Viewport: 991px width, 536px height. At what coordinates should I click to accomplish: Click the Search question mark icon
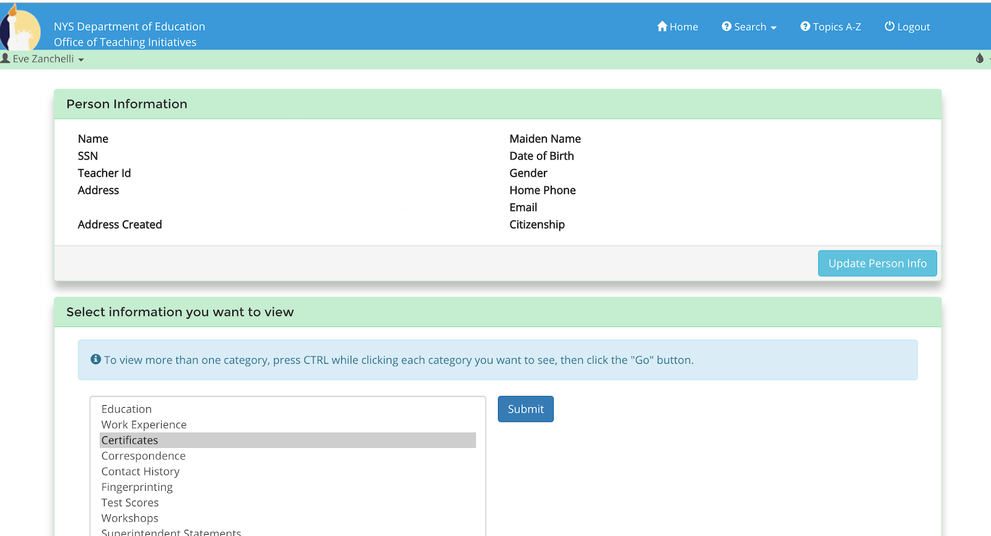click(727, 27)
